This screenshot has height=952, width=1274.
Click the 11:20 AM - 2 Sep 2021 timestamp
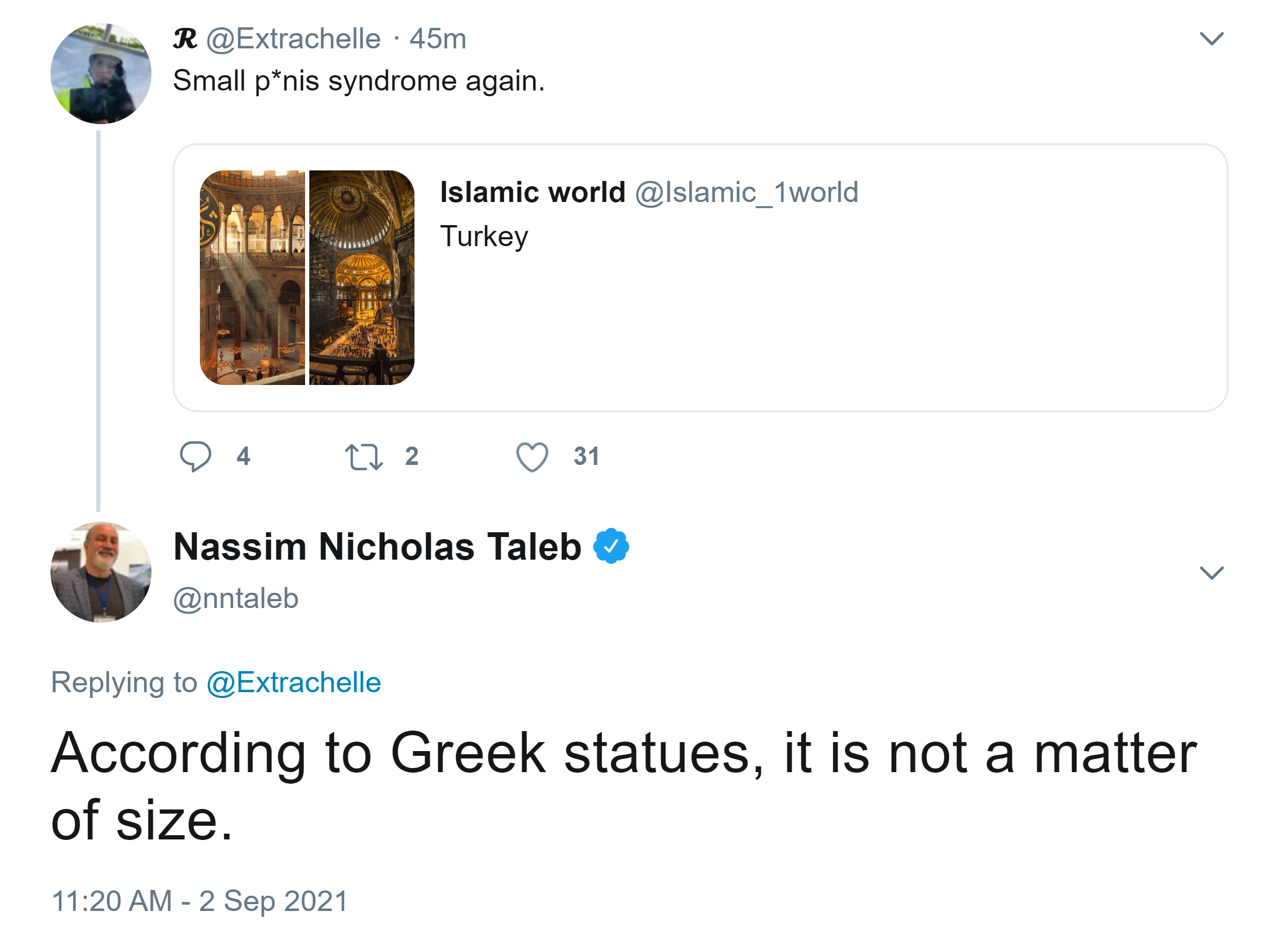(200, 901)
